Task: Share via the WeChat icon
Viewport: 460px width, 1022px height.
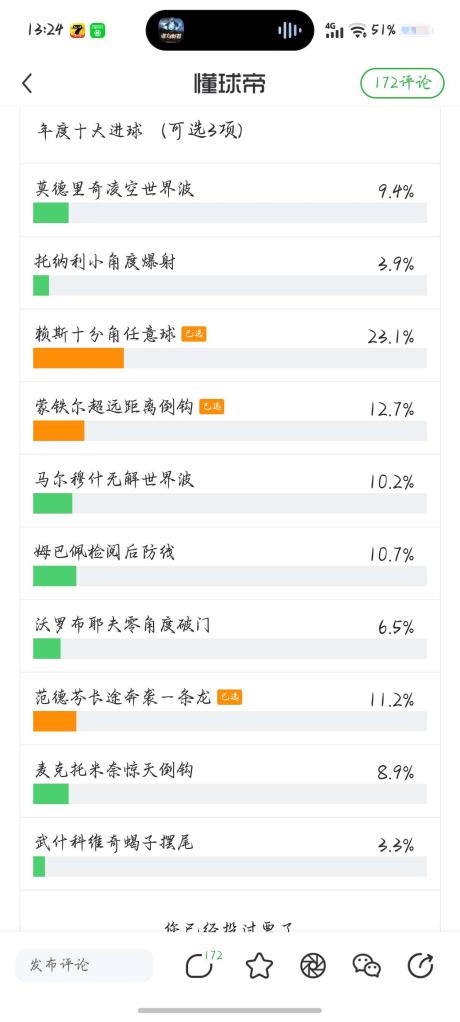Action: 367,965
